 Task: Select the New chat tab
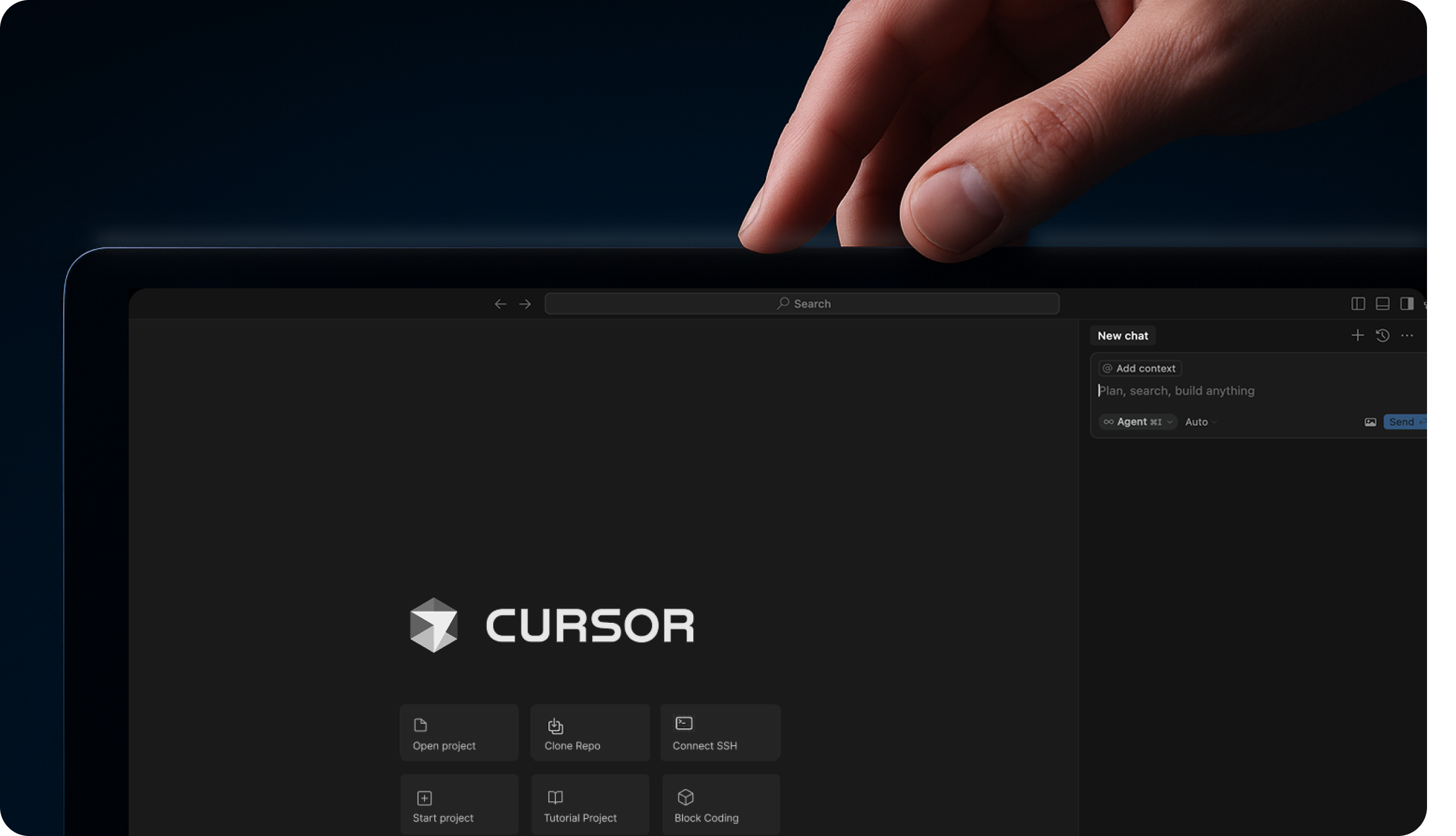point(1122,335)
